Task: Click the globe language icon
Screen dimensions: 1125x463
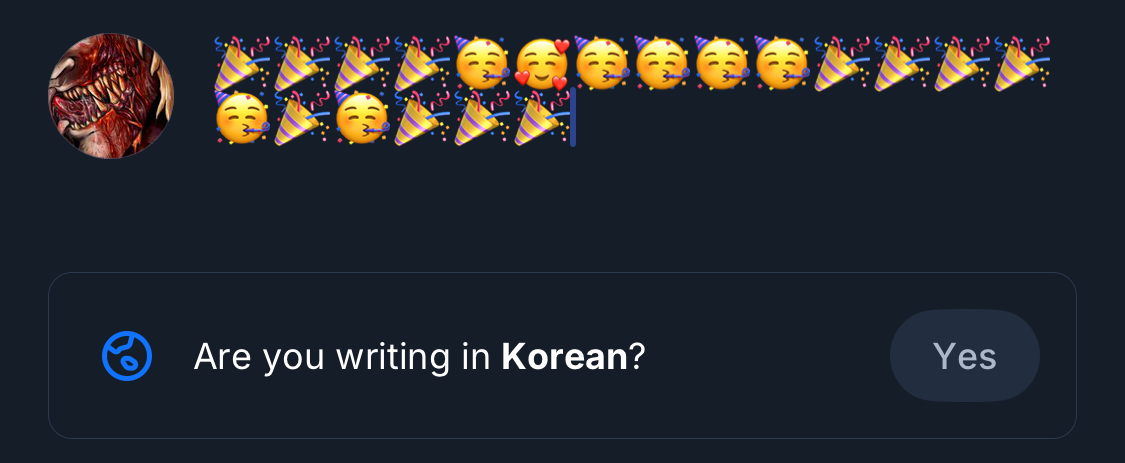Action: (x=127, y=356)
